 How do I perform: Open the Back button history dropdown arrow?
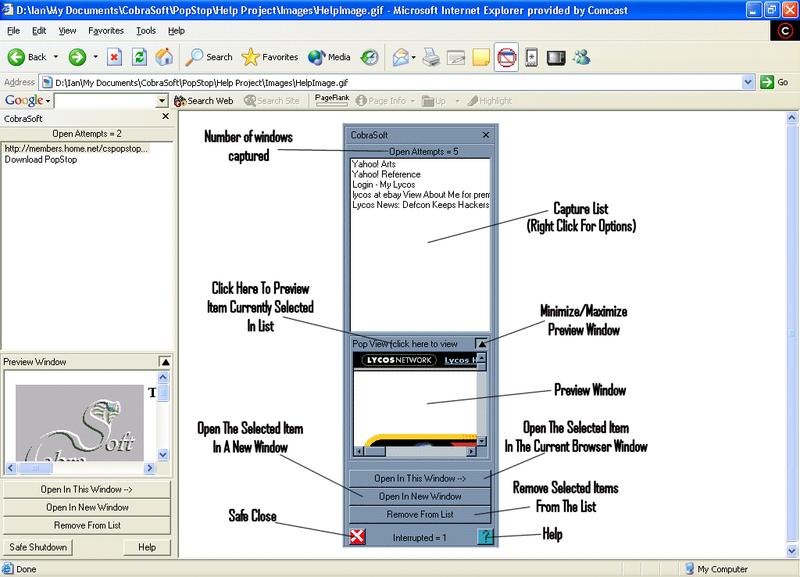(x=56, y=57)
